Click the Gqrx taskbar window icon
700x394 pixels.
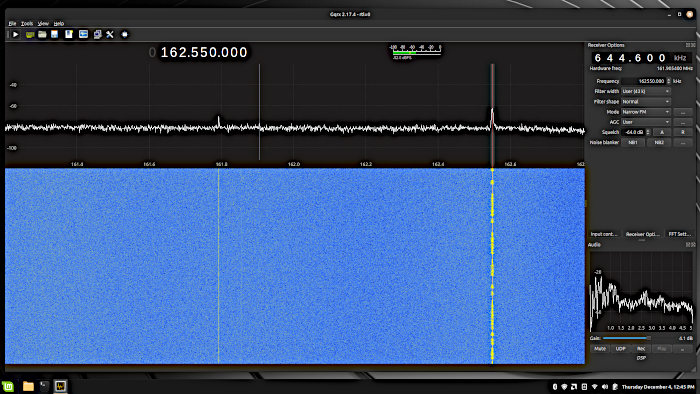pyautogui.click(x=60, y=386)
